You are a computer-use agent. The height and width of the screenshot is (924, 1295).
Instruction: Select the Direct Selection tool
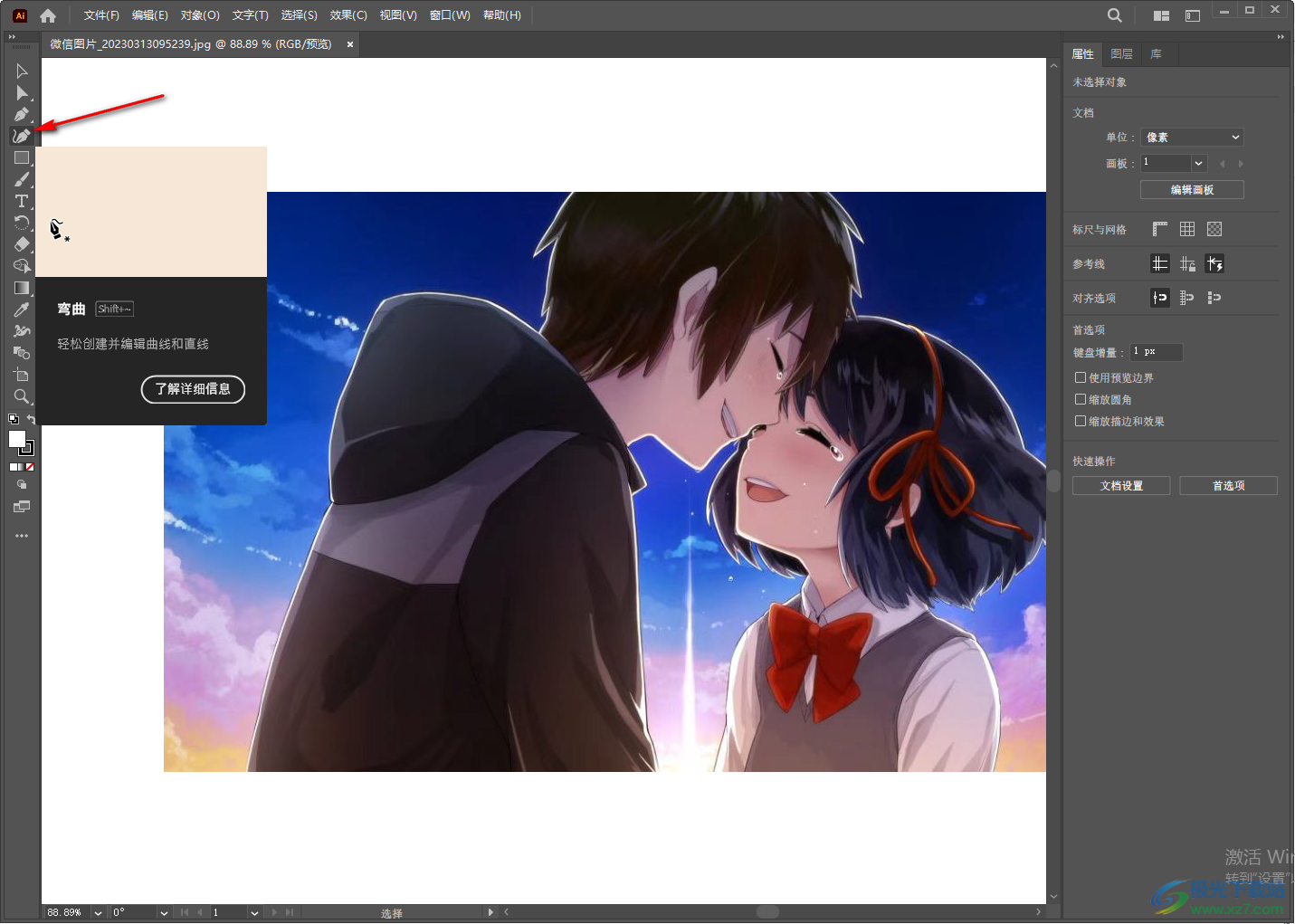(x=22, y=92)
